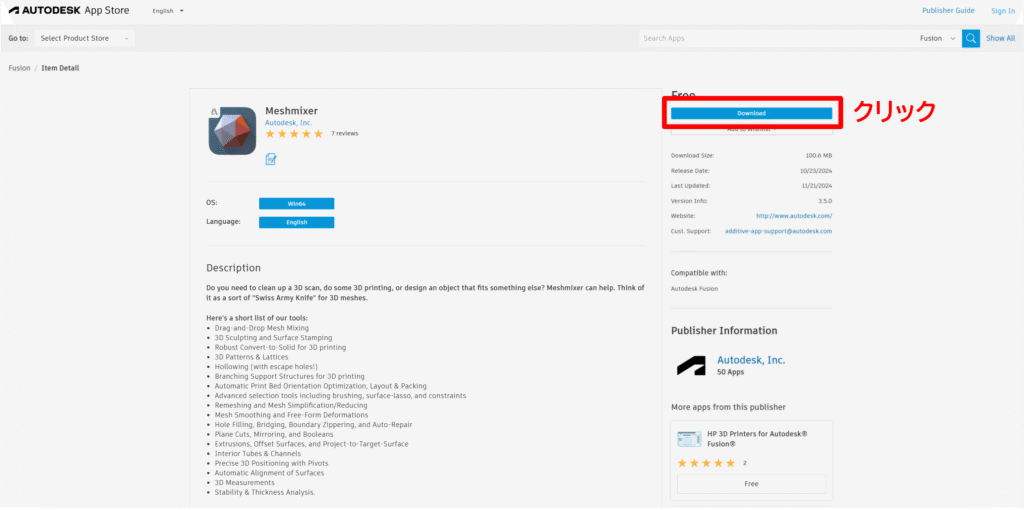
Task: Click the "50 Apps" publisher count
Action: (731, 372)
